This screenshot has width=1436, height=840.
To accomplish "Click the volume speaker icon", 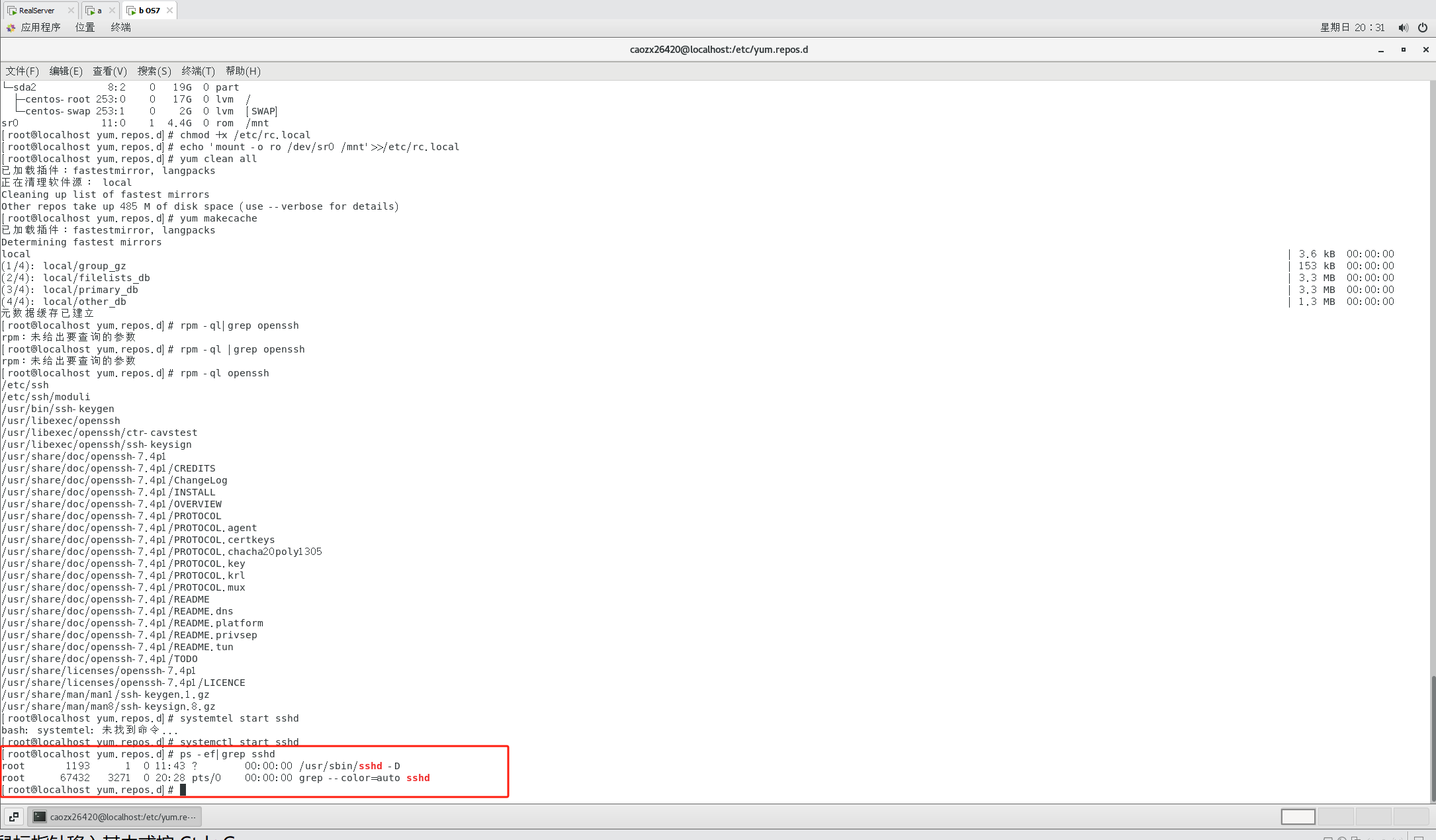I will coord(1403,27).
